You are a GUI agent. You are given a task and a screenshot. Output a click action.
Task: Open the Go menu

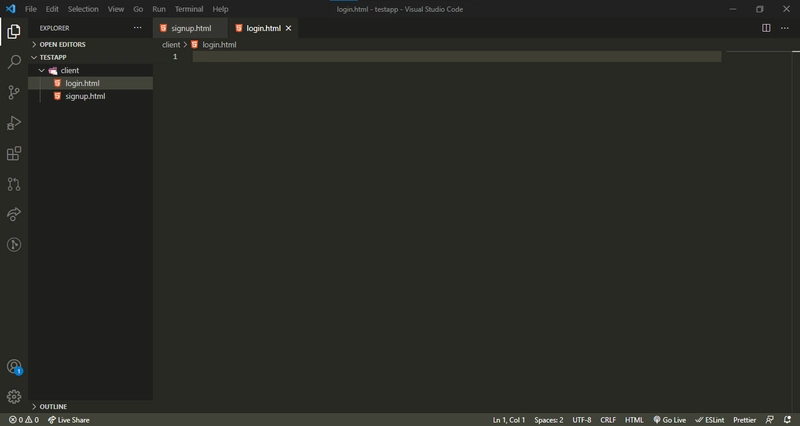click(x=138, y=9)
